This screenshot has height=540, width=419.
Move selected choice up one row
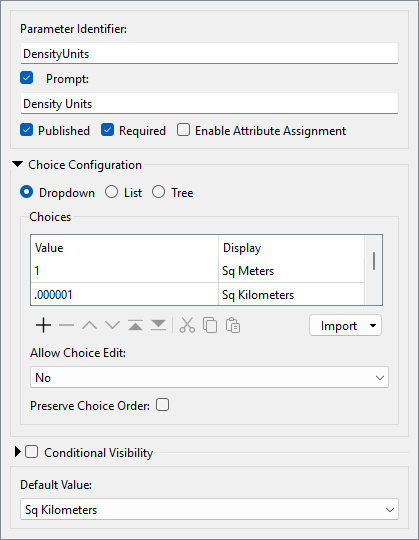pyautogui.click(x=90, y=325)
